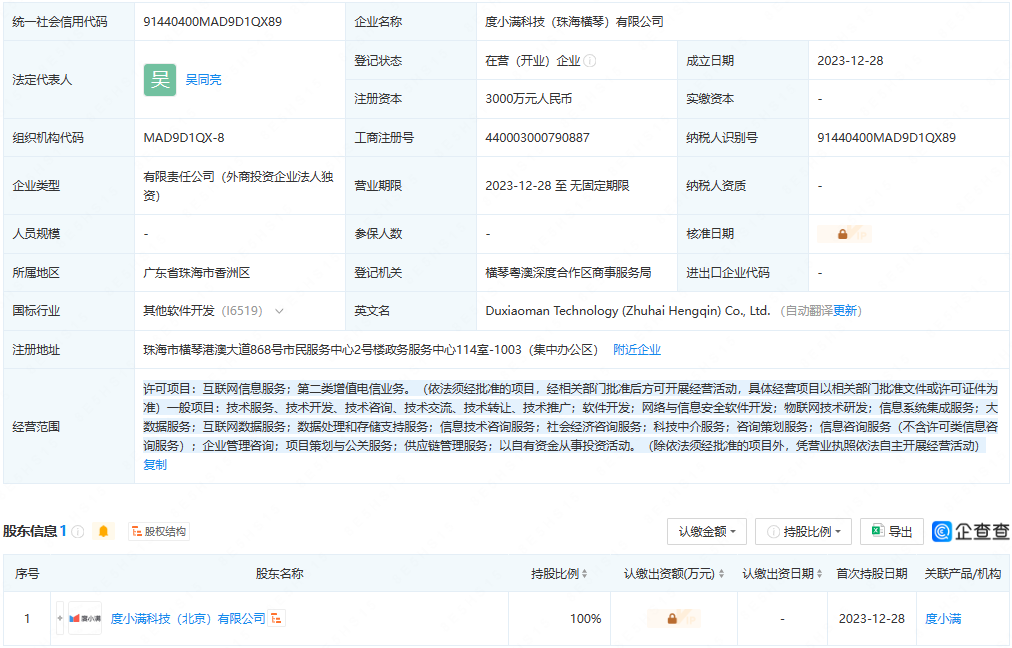Select registered capital 3000万元人民币
This screenshot has height=648, width=1012.
coord(529,99)
